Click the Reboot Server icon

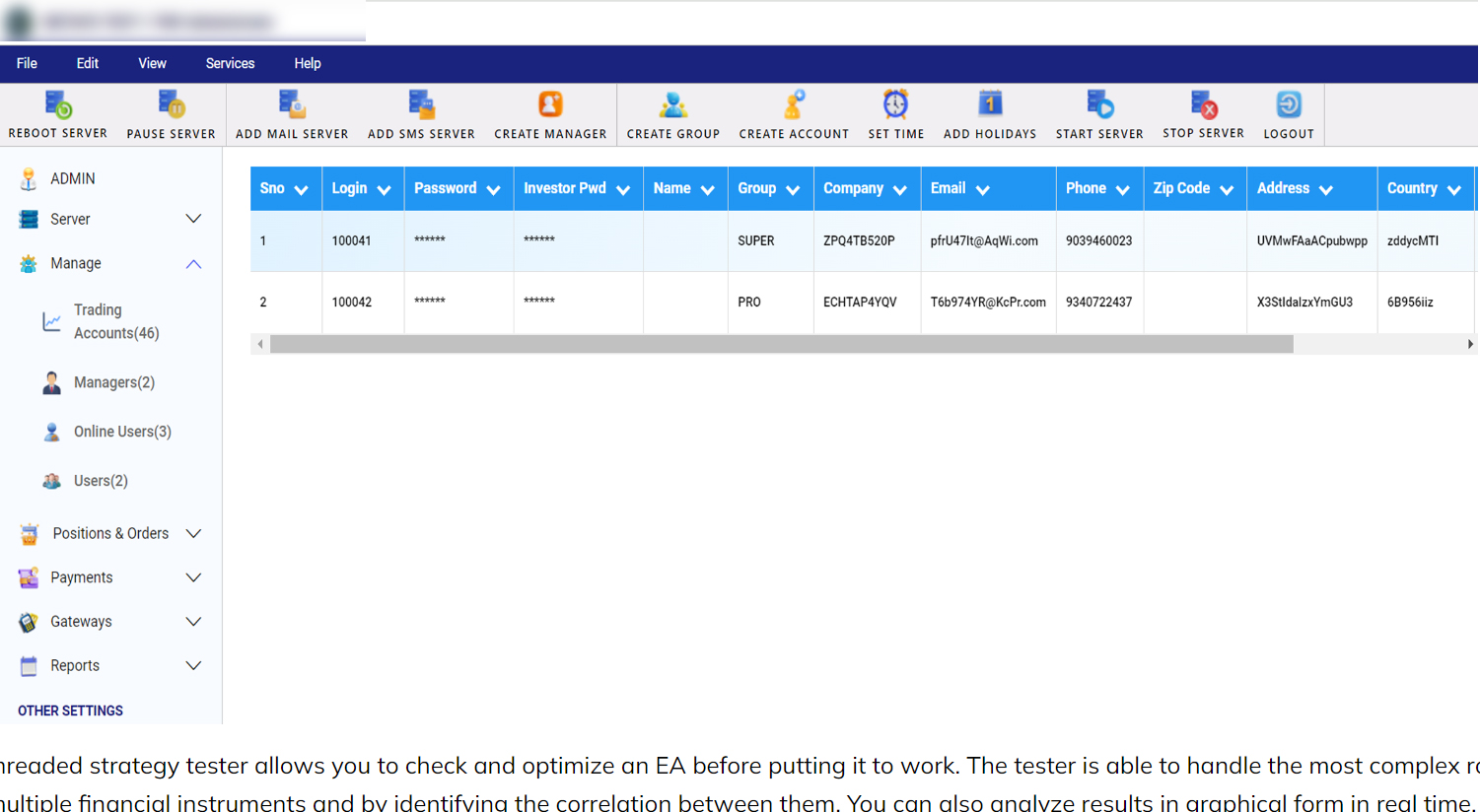click(56, 102)
